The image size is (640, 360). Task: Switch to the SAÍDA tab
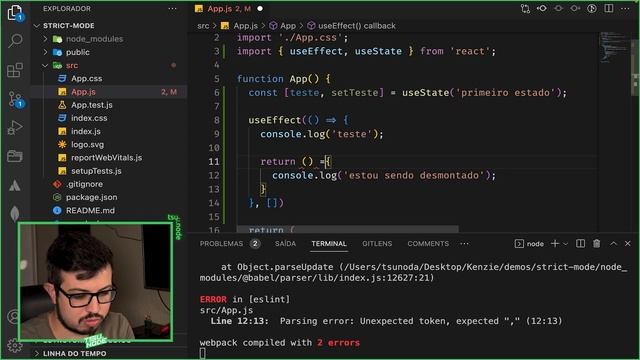tap(285, 244)
